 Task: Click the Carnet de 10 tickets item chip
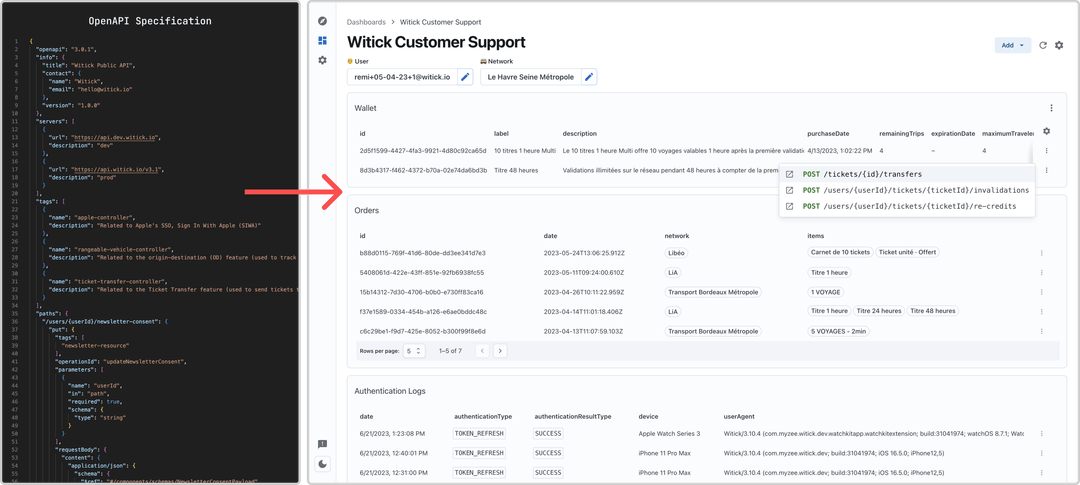[x=840, y=253]
